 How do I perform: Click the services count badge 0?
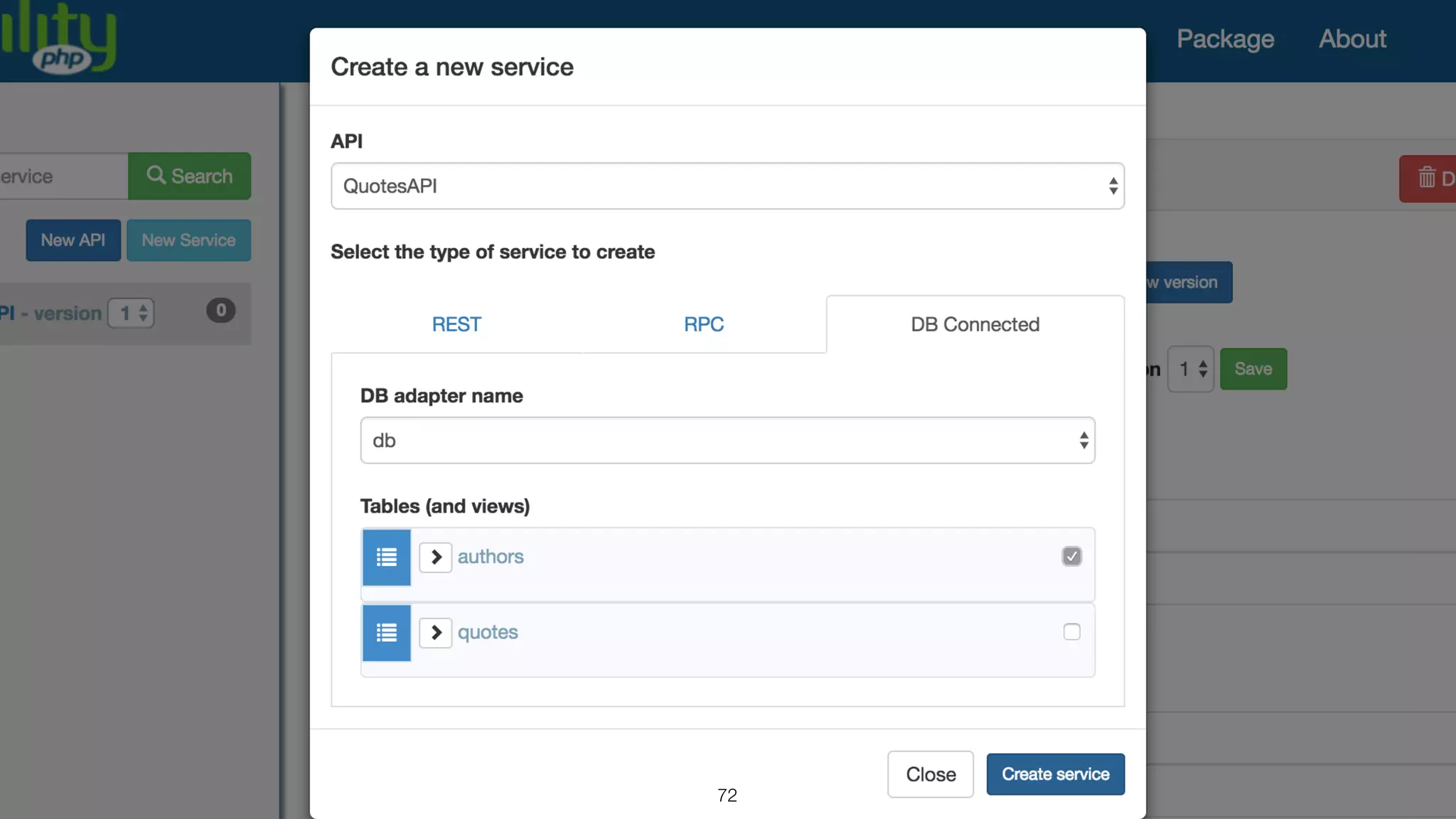[220, 311]
